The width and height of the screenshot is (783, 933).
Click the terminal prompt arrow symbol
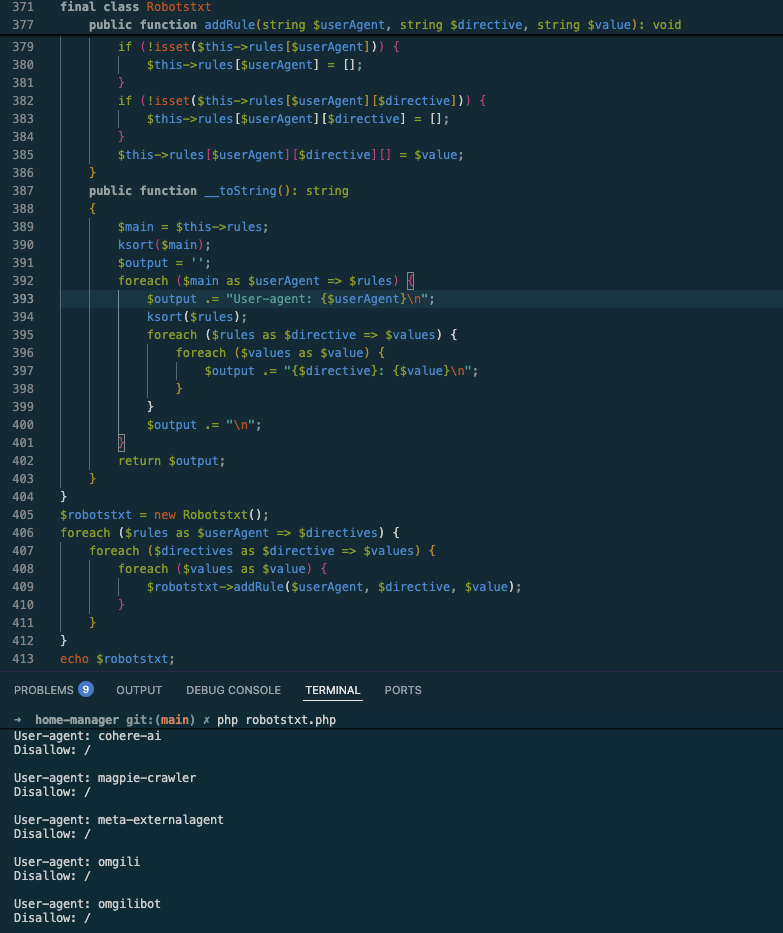pyautogui.click(x=18, y=720)
